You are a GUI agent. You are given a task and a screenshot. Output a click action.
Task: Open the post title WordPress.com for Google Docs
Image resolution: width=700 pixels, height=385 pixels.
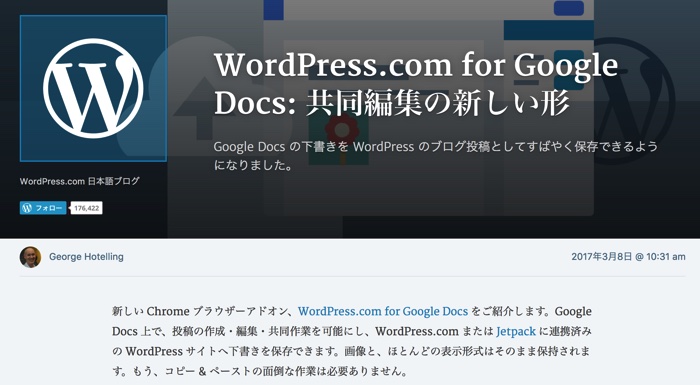[416, 84]
